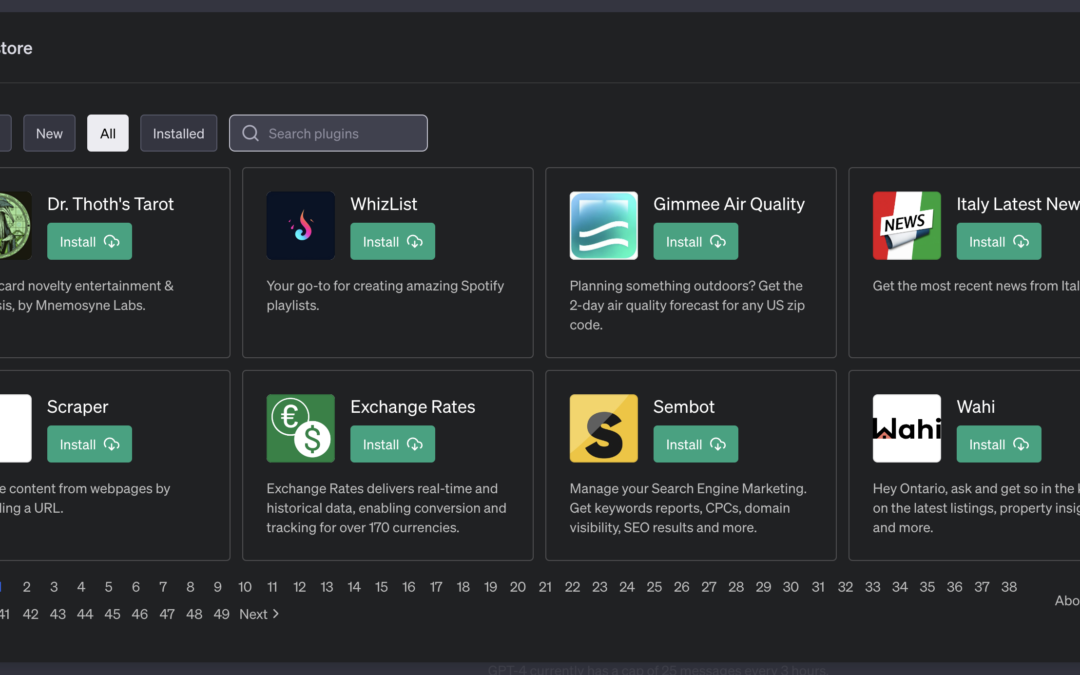Viewport: 1080px width, 675px height.
Task: Click the Gimmee Air Quality wave icon
Action: [x=603, y=226]
